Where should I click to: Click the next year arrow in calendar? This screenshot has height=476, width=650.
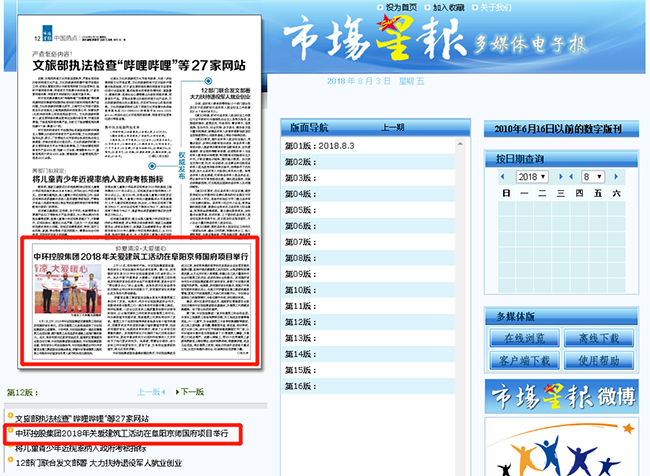point(560,176)
